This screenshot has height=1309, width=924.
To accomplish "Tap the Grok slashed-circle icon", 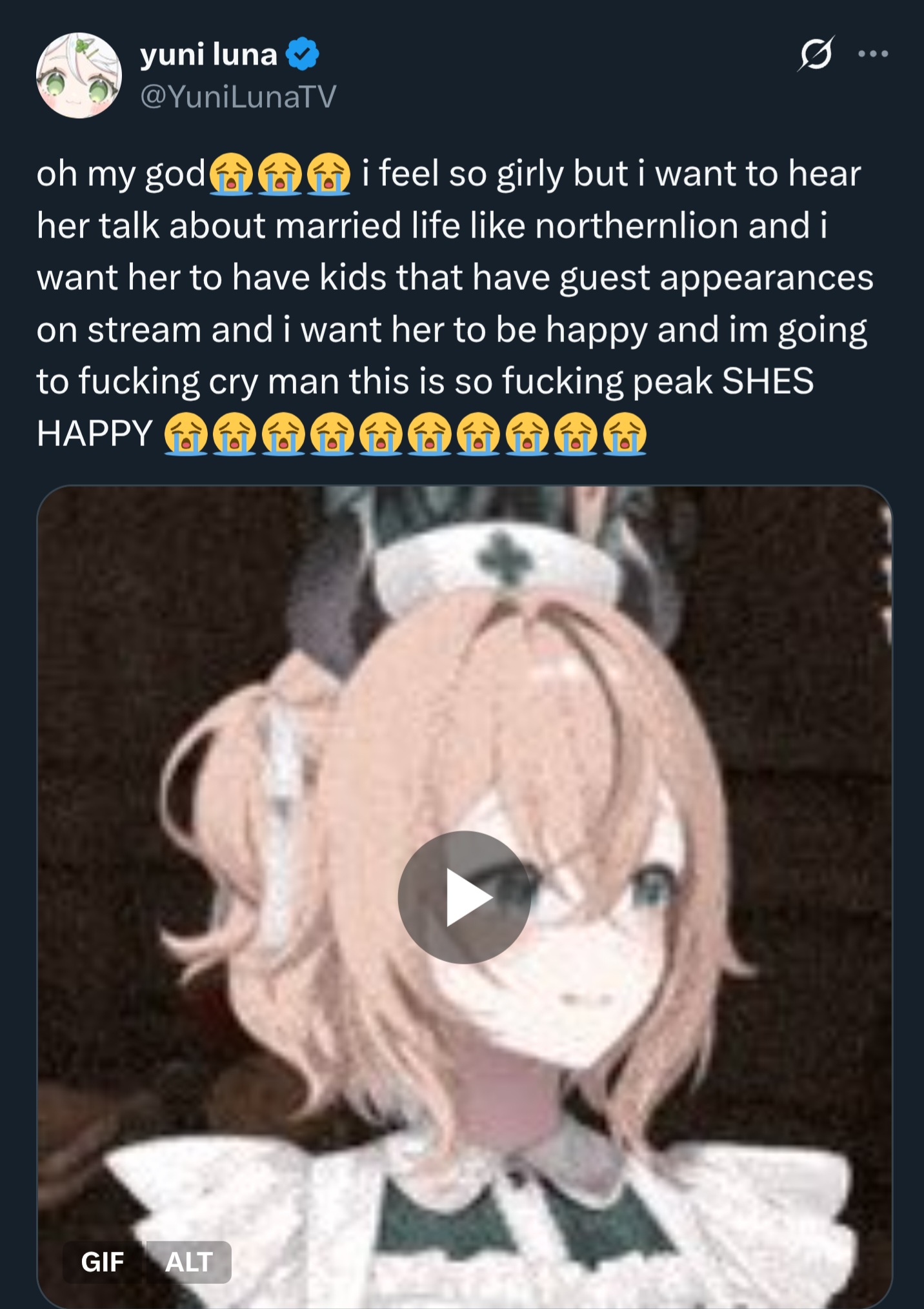I will pyautogui.click(x=816, y=54).
